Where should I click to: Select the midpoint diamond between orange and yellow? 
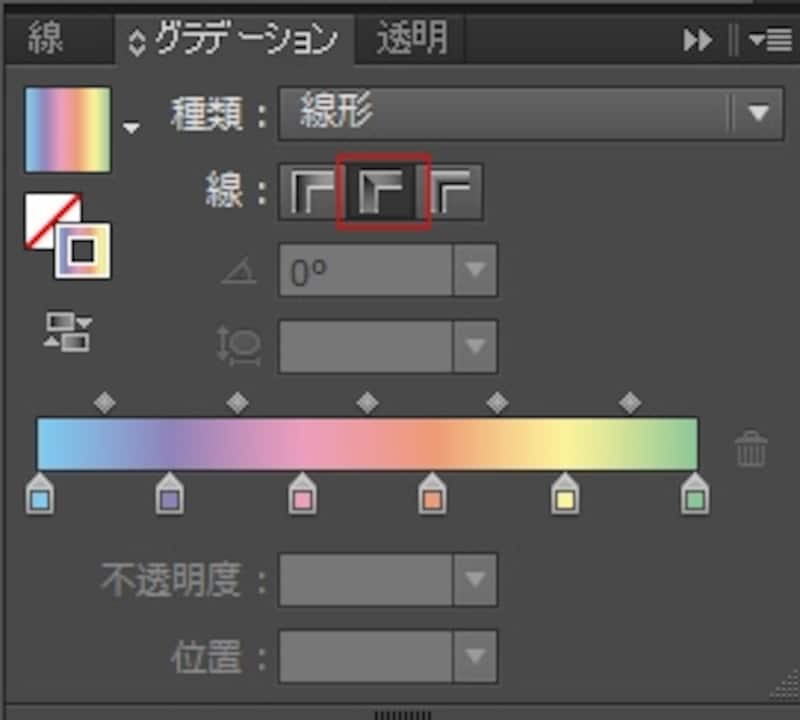click(497, 403)
